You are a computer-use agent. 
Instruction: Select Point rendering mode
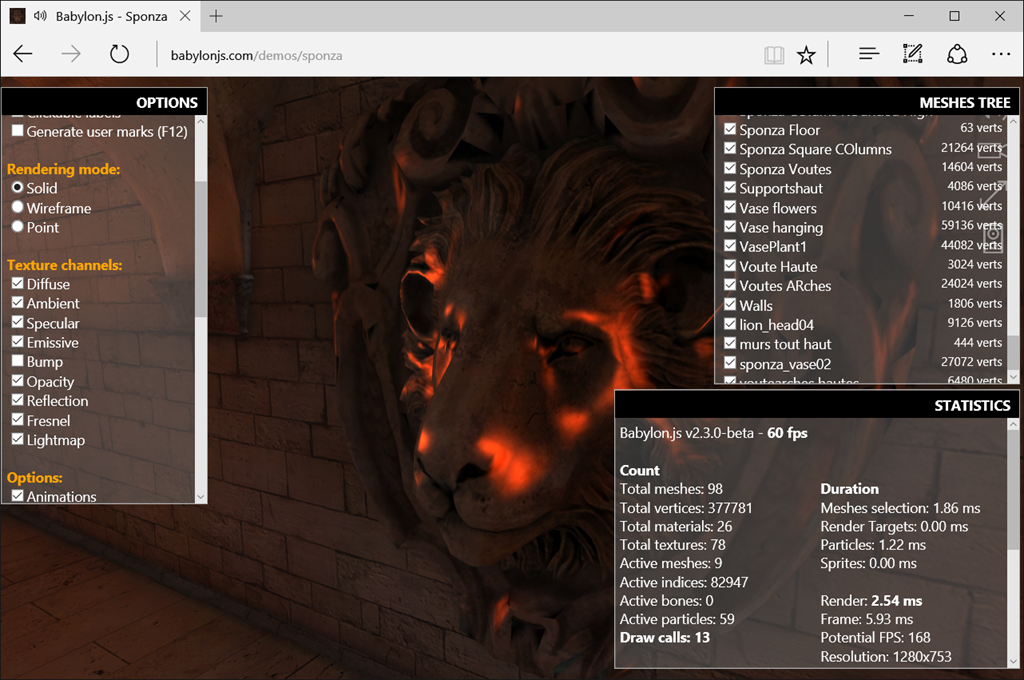(18, 227)
